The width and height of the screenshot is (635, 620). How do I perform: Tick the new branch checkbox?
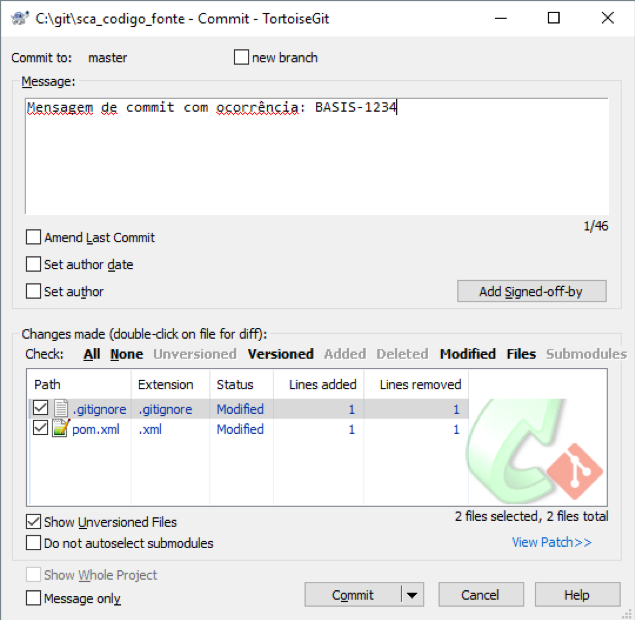(x=241, y=57)
